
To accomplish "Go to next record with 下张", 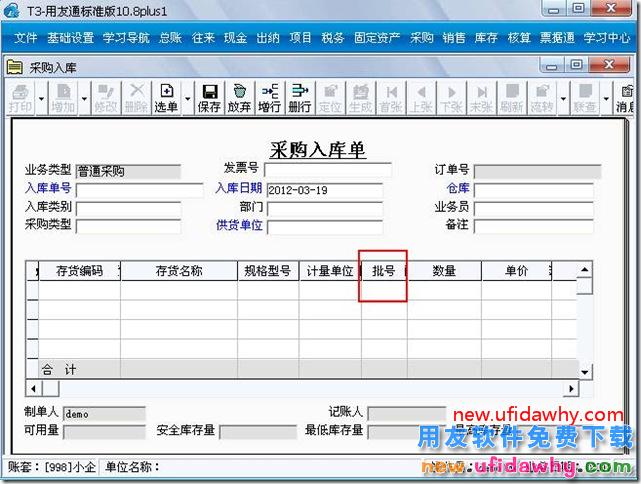I will pyautogui.click(x=451, y=98).
